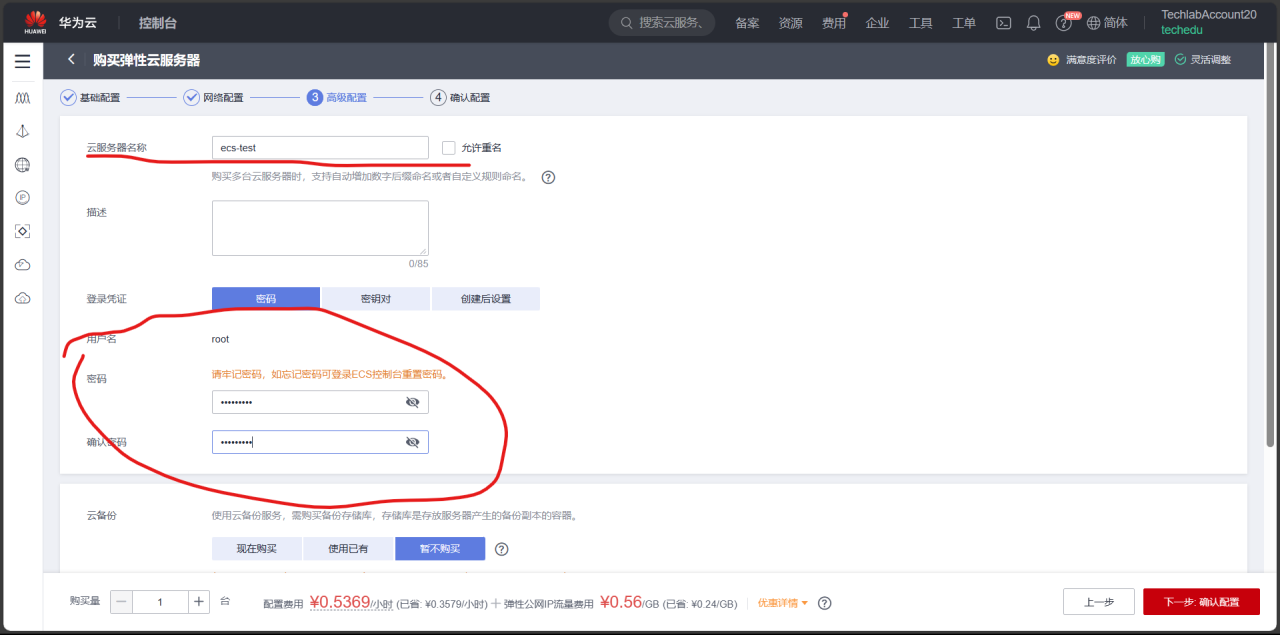Select 密钥对 as login credential
The height and width of the screenshot is (635, 1280).
click(375, 298)
